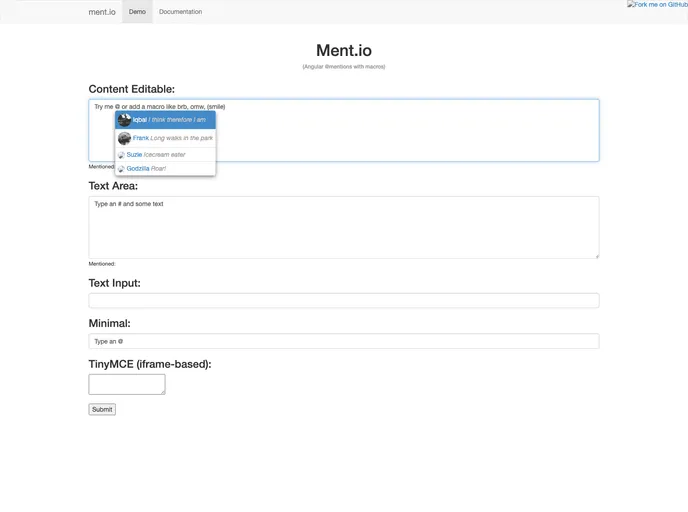Click inside the Text Input field
This screenshot has width=688, height=512.
tap(344, 301)
